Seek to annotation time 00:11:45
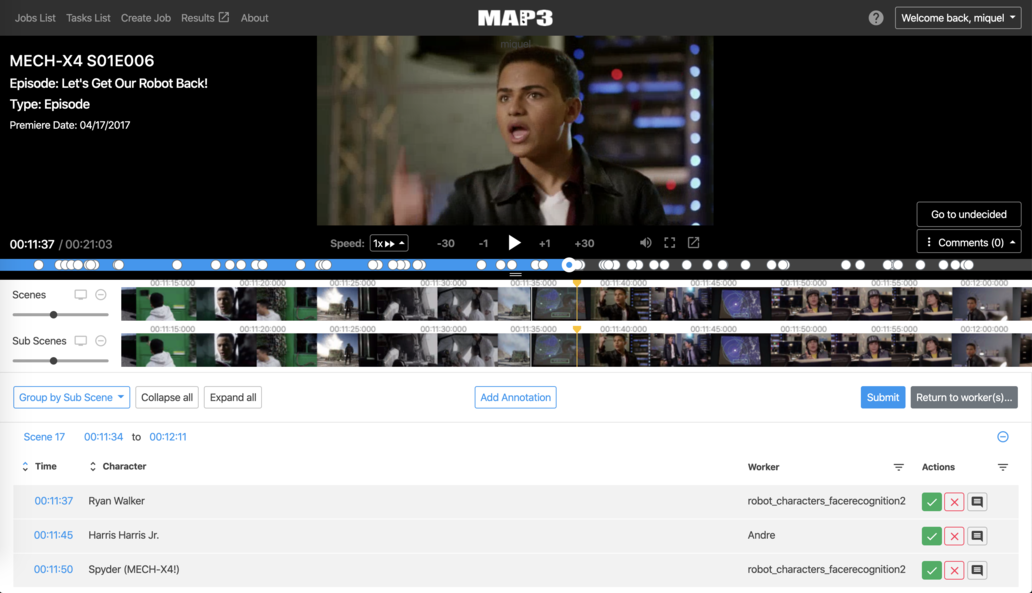Viewport: 1032px width, 593px height. pos(53,535)
